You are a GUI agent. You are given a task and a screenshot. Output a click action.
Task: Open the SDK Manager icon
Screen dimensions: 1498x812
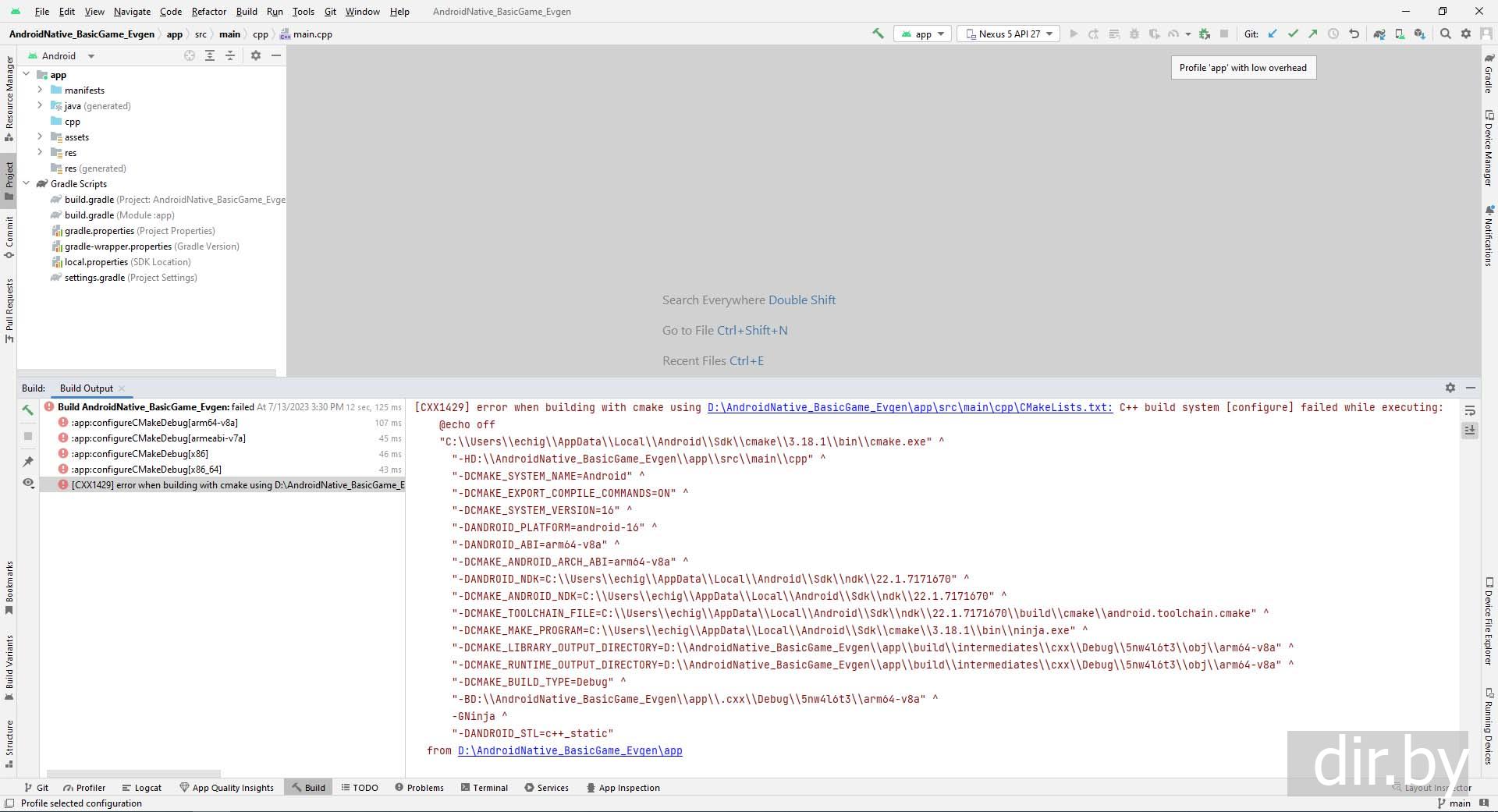tap(1419, 34)
